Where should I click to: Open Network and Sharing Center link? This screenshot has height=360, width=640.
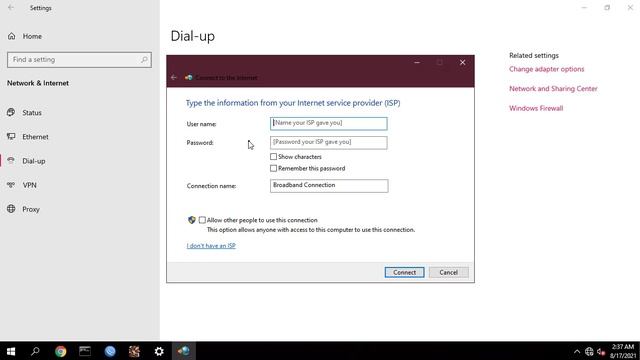click(x=553, y=89)
